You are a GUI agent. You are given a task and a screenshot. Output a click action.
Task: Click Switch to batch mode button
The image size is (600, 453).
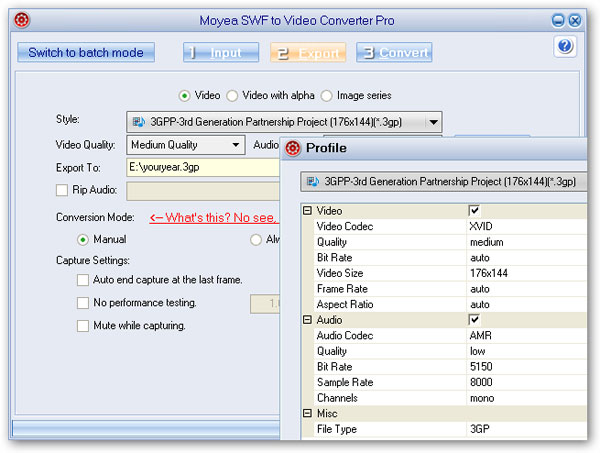coord(86,52)
